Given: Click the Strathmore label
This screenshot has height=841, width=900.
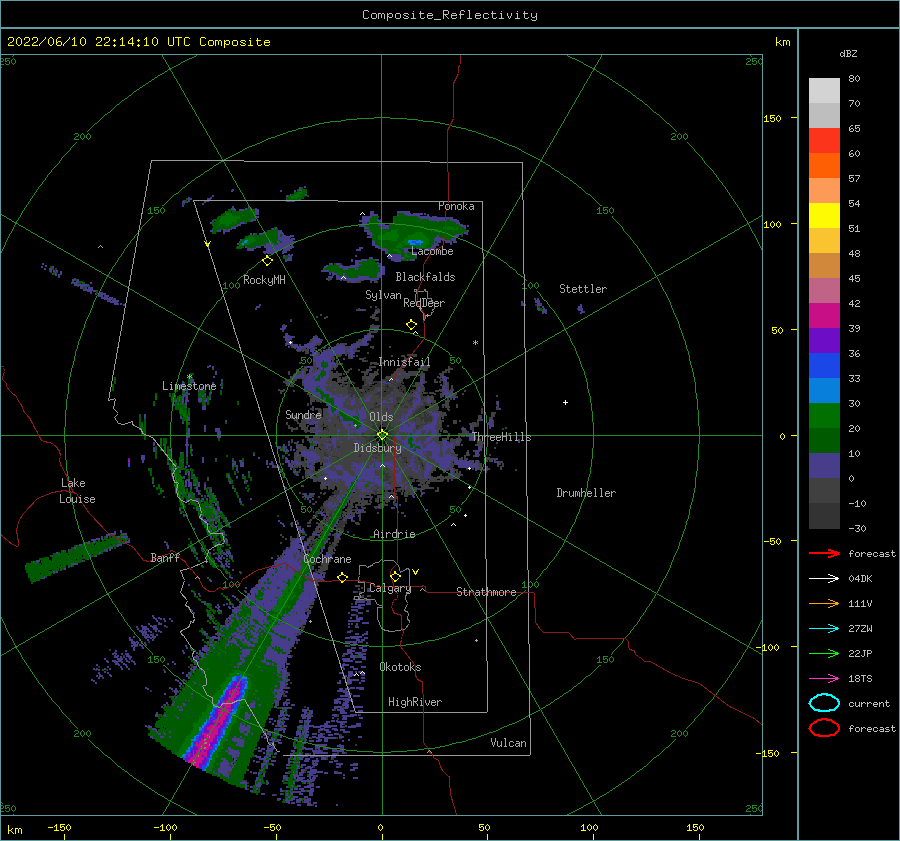Looking at the screenshot, I should 486,592.
